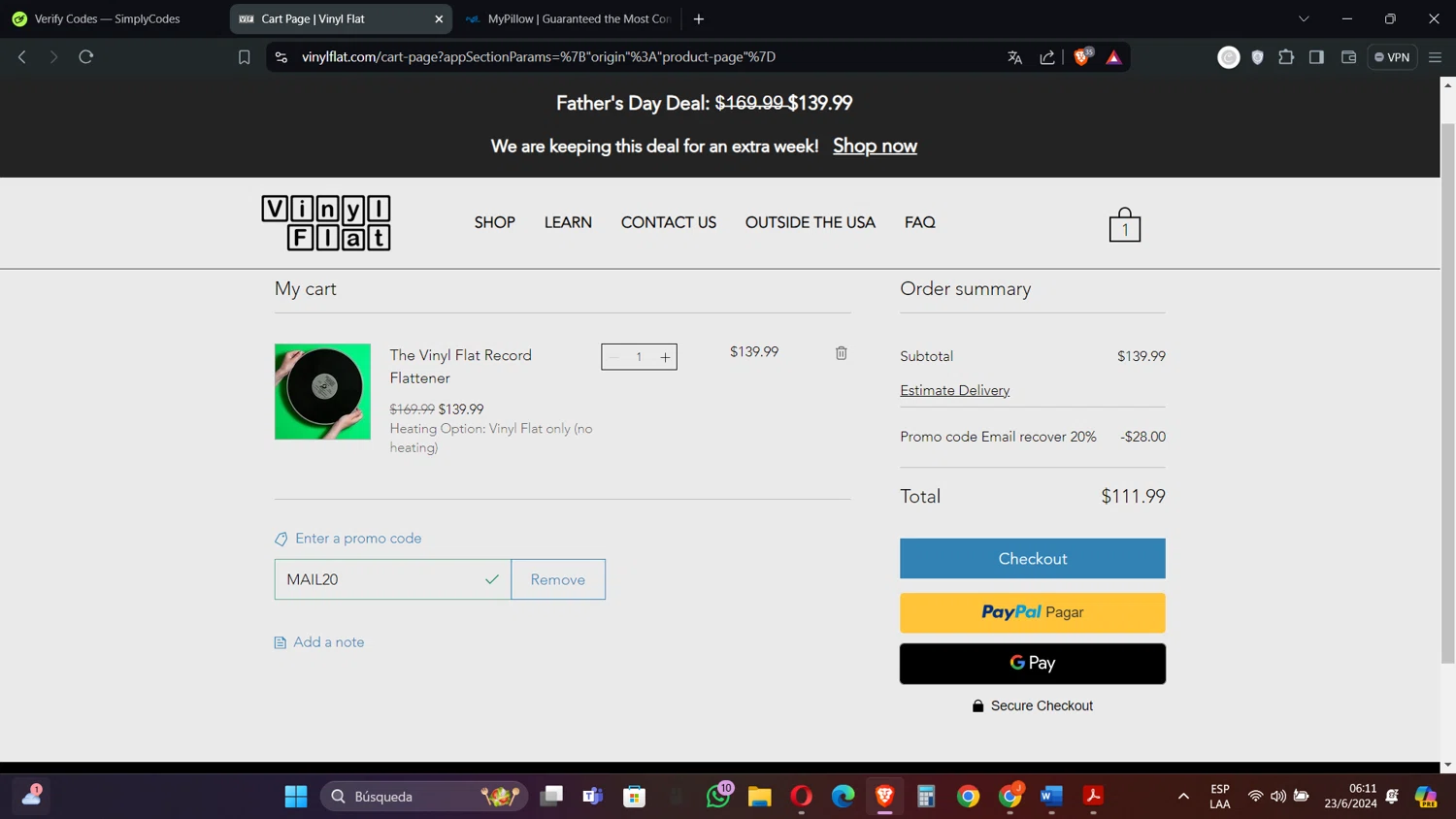The image size is (1456, 819).
Task: Launch Microsoft Word from the taskbar
Action: 1051,797
